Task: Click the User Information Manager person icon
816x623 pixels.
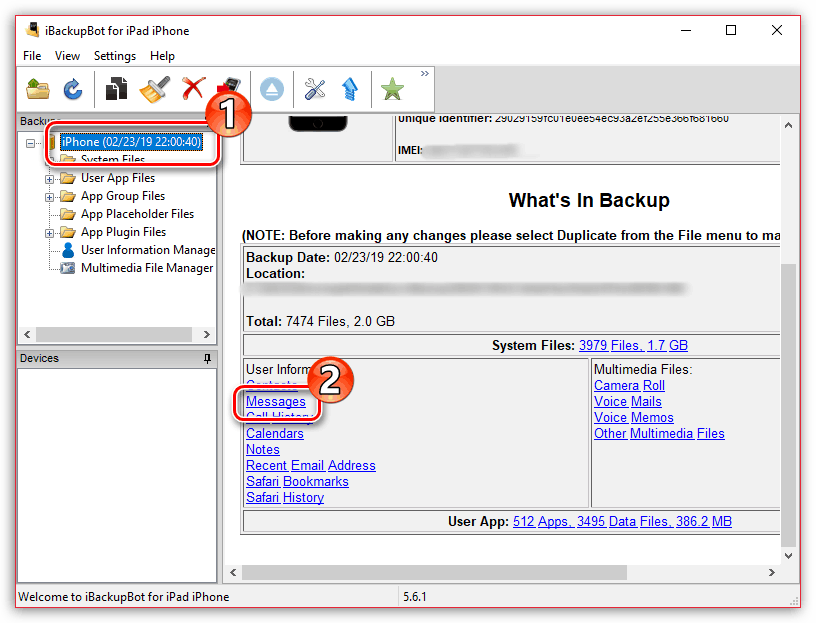Action: tap(68, 250)
